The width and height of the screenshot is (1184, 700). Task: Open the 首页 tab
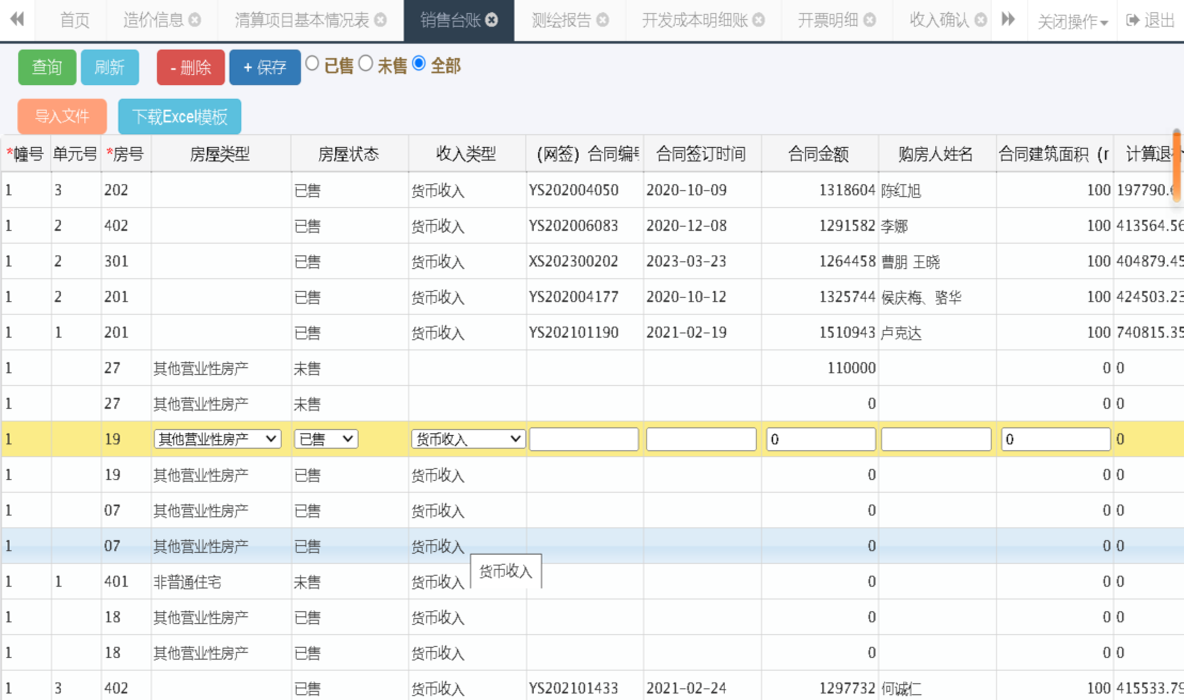(x=74, y=20)
